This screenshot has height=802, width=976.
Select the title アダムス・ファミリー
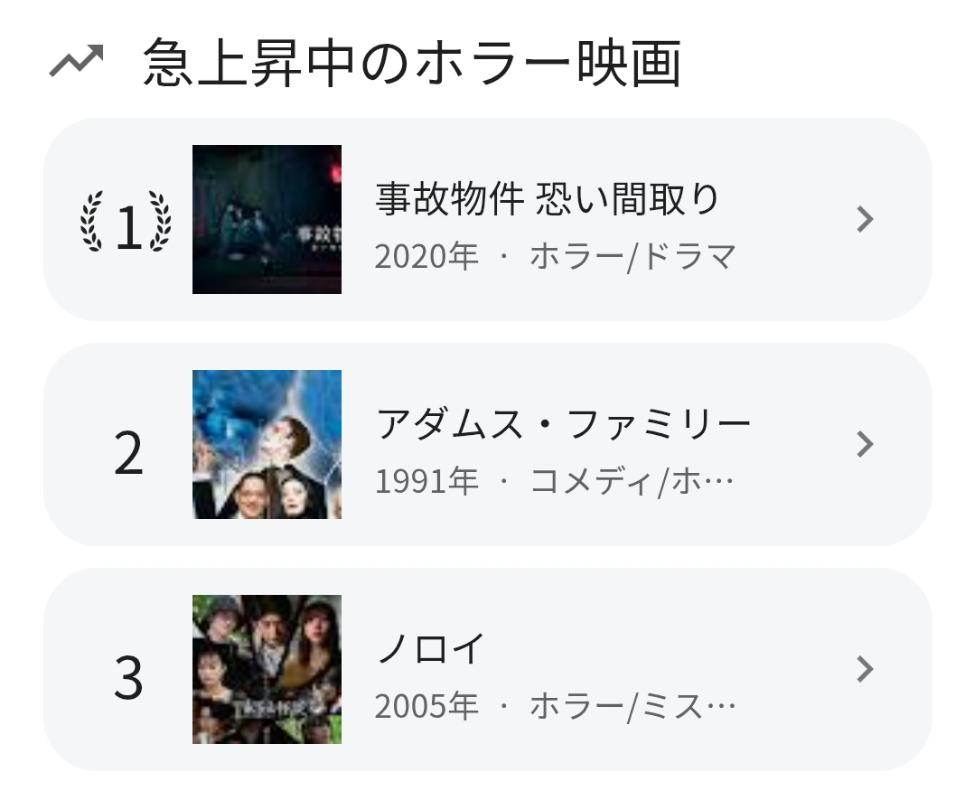563,424
